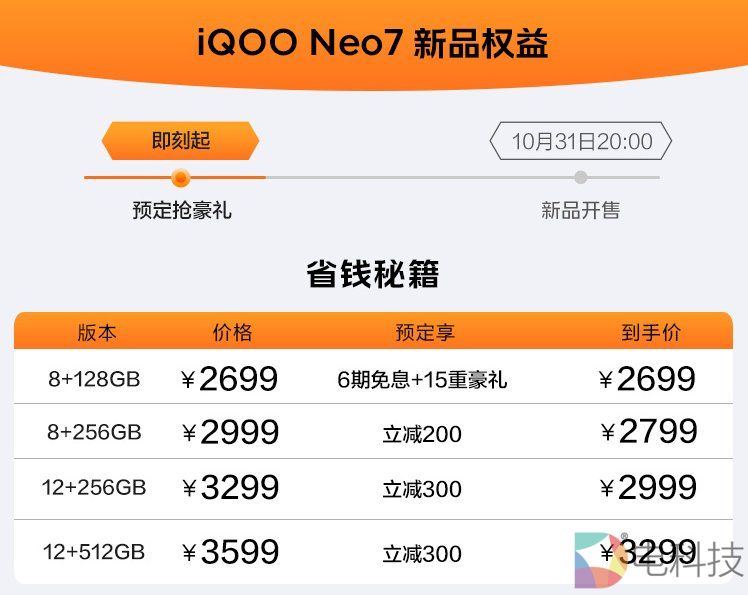Click the 预定享 column header
This screenshot has width=748, height=595.
(424, 333)
